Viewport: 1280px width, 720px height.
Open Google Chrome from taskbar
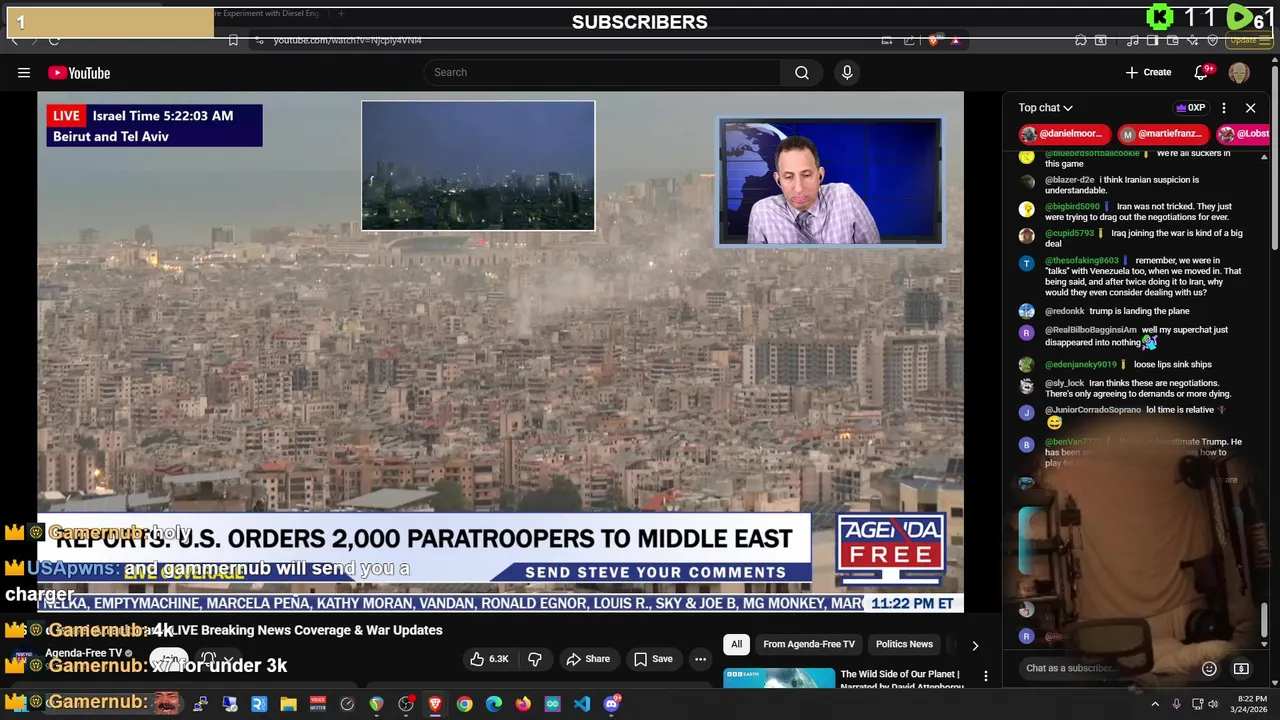pyautogui.click(x=464, y=704)
